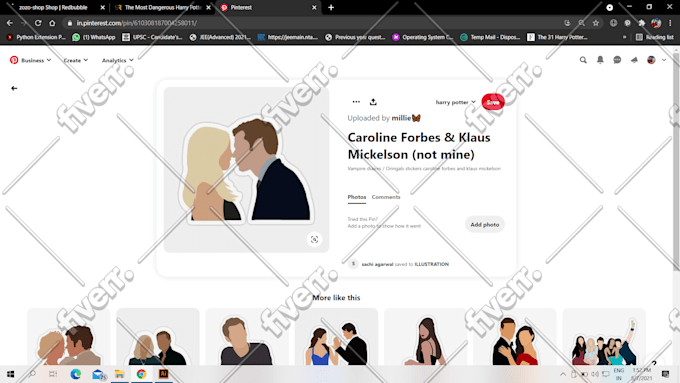The width and height of the screenshot is (680, 383).
Task: Open the WhatsApp bookmark
Action: click(94, 37)
